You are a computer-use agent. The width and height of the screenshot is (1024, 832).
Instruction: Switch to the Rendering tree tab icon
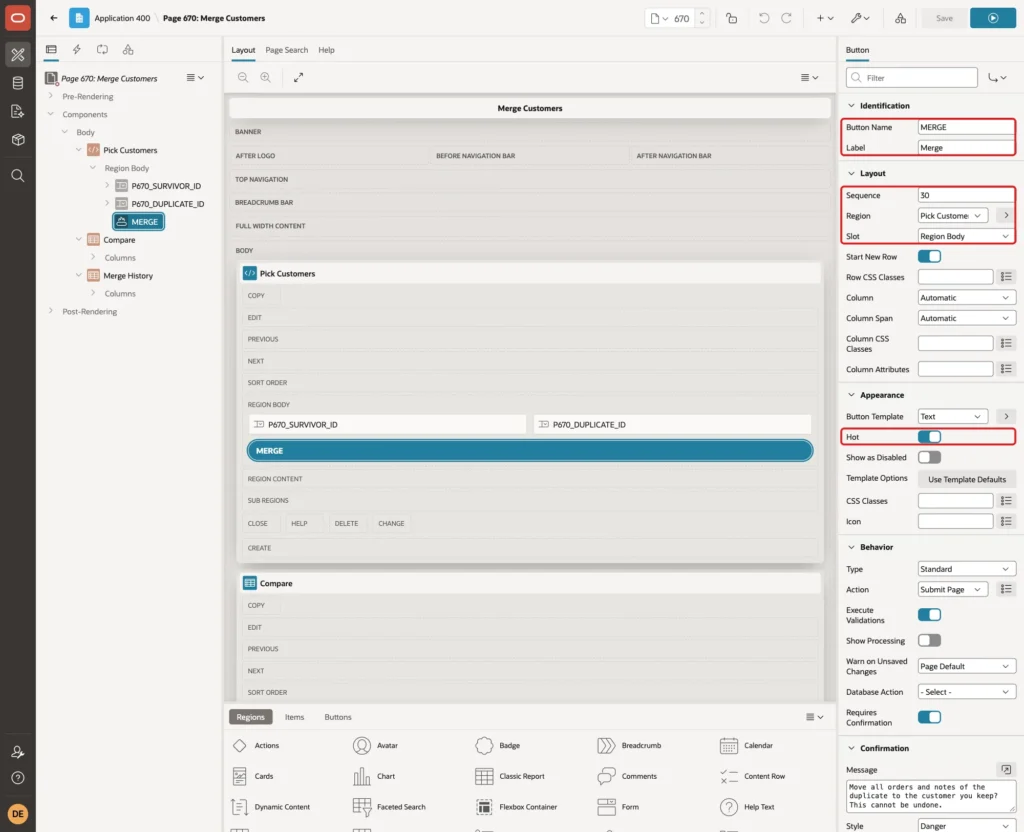tap(51, 50)
